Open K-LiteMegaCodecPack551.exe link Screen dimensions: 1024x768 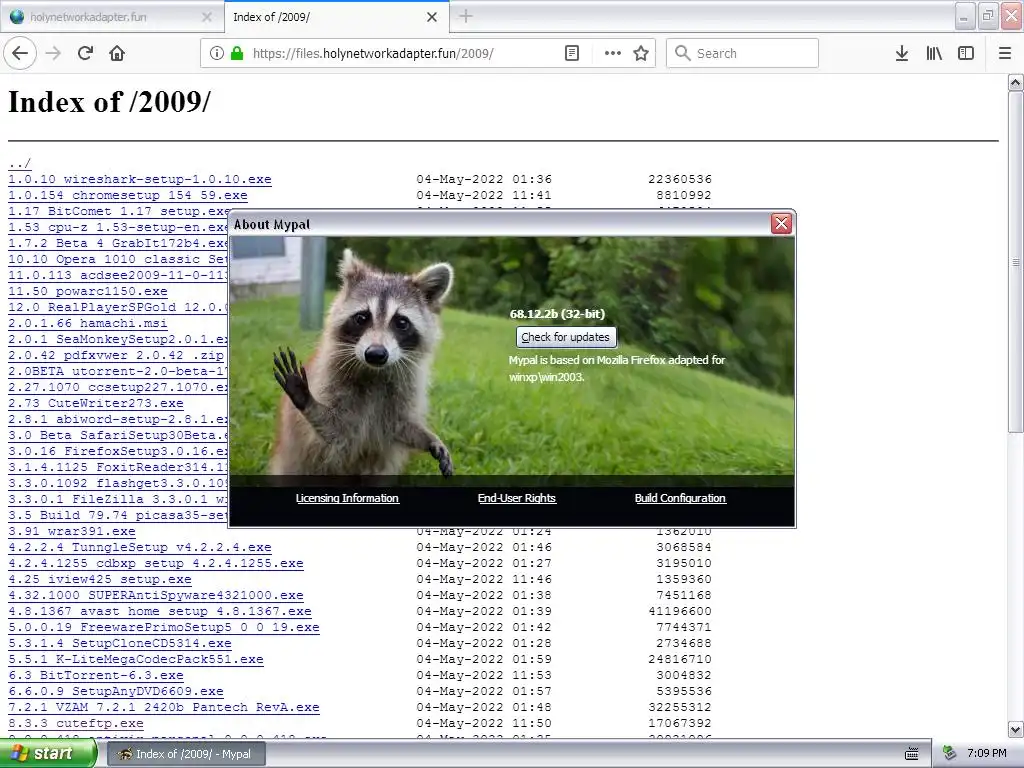click(136, 660)
